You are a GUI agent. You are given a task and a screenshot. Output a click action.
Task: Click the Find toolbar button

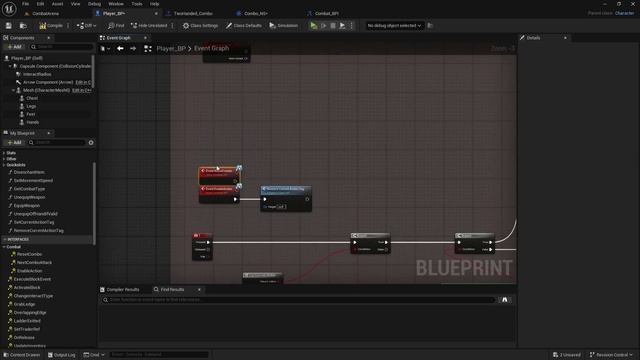116,25
